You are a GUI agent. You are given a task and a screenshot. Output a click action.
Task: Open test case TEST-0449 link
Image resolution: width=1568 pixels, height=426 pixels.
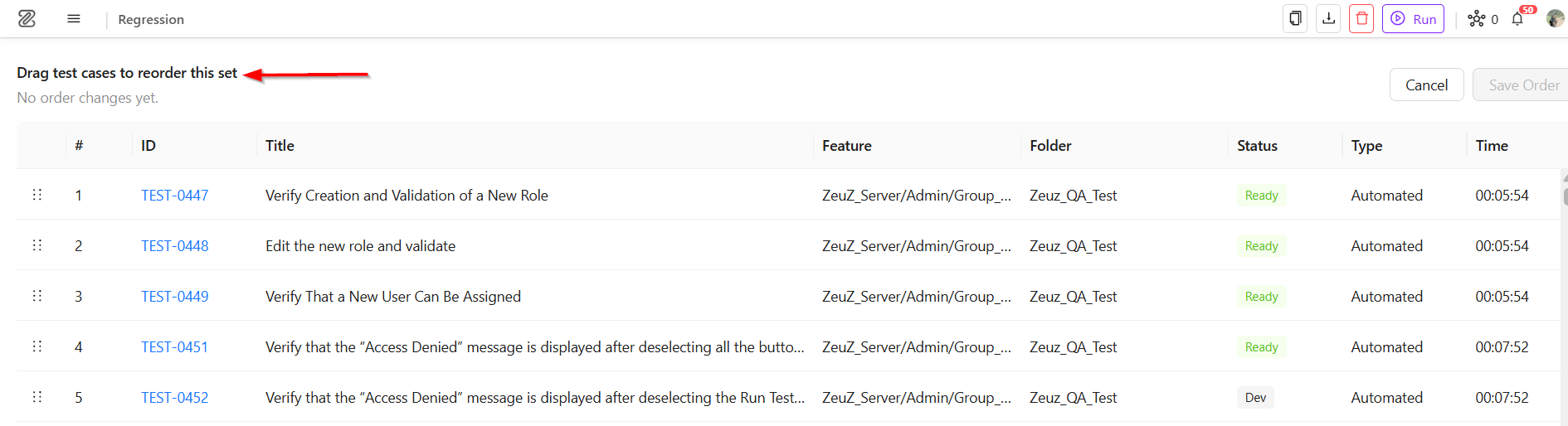coord(174,296)
